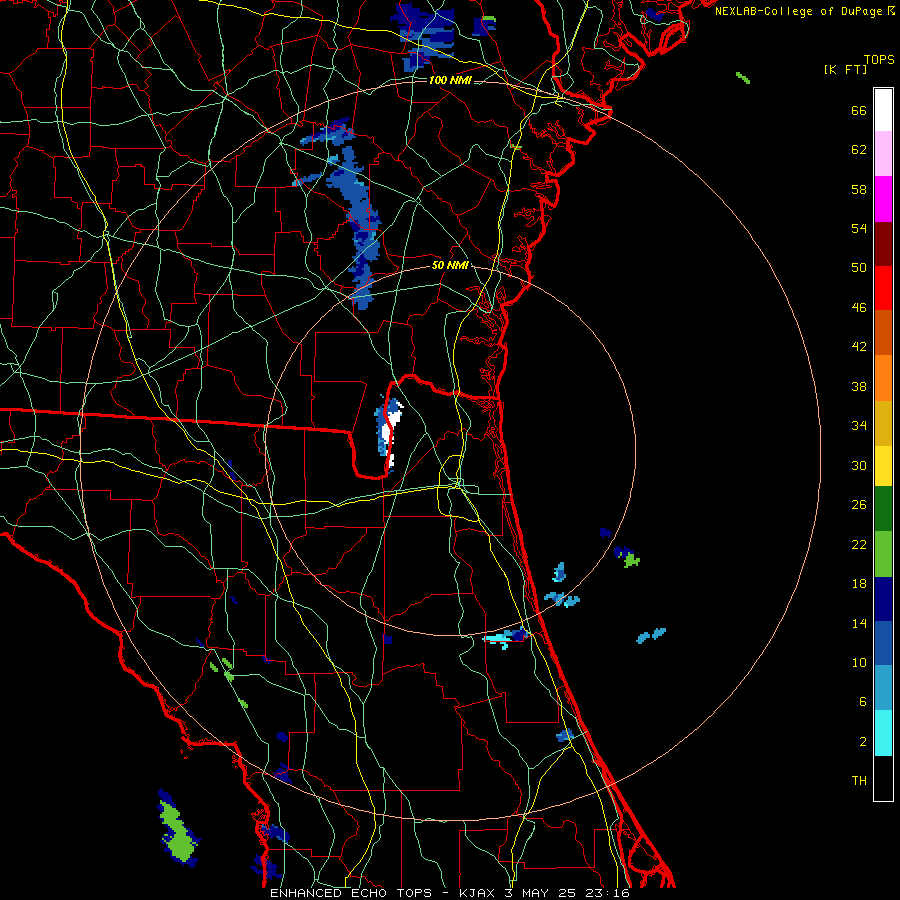Viewport: 900px width, 900px height.
Task: Click the '10' legend value
Action: pos(859,662)
